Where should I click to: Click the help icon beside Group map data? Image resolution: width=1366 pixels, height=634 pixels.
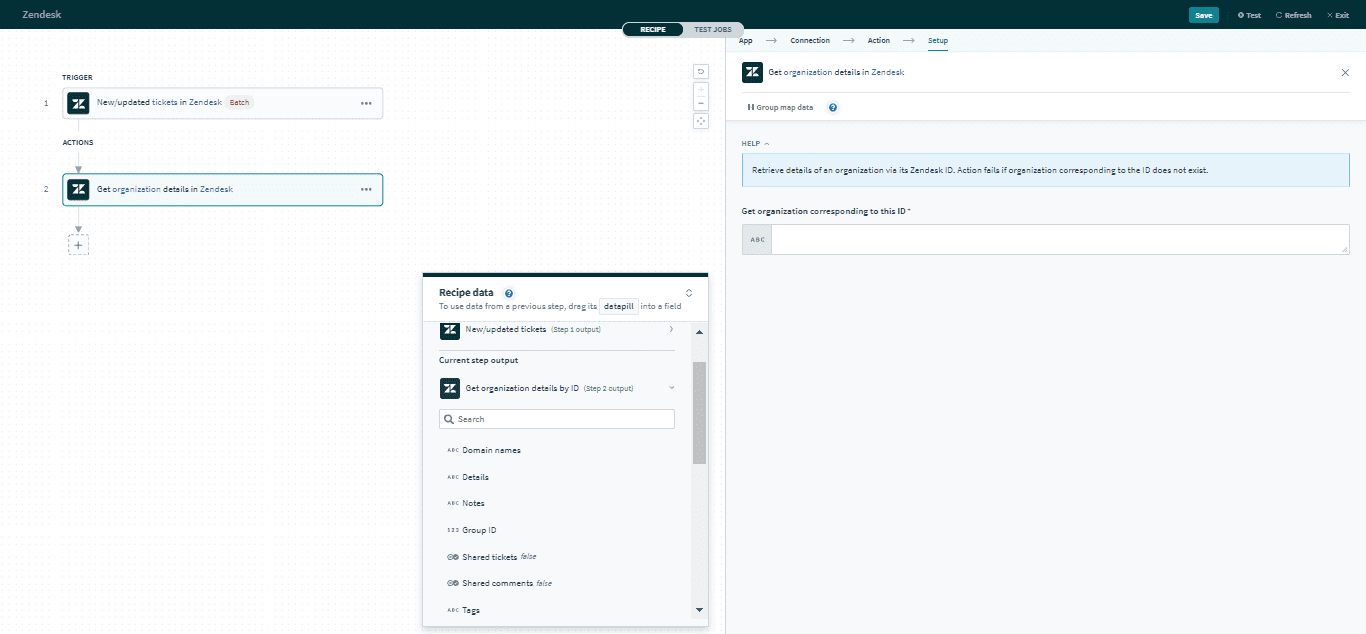point(832,107)
